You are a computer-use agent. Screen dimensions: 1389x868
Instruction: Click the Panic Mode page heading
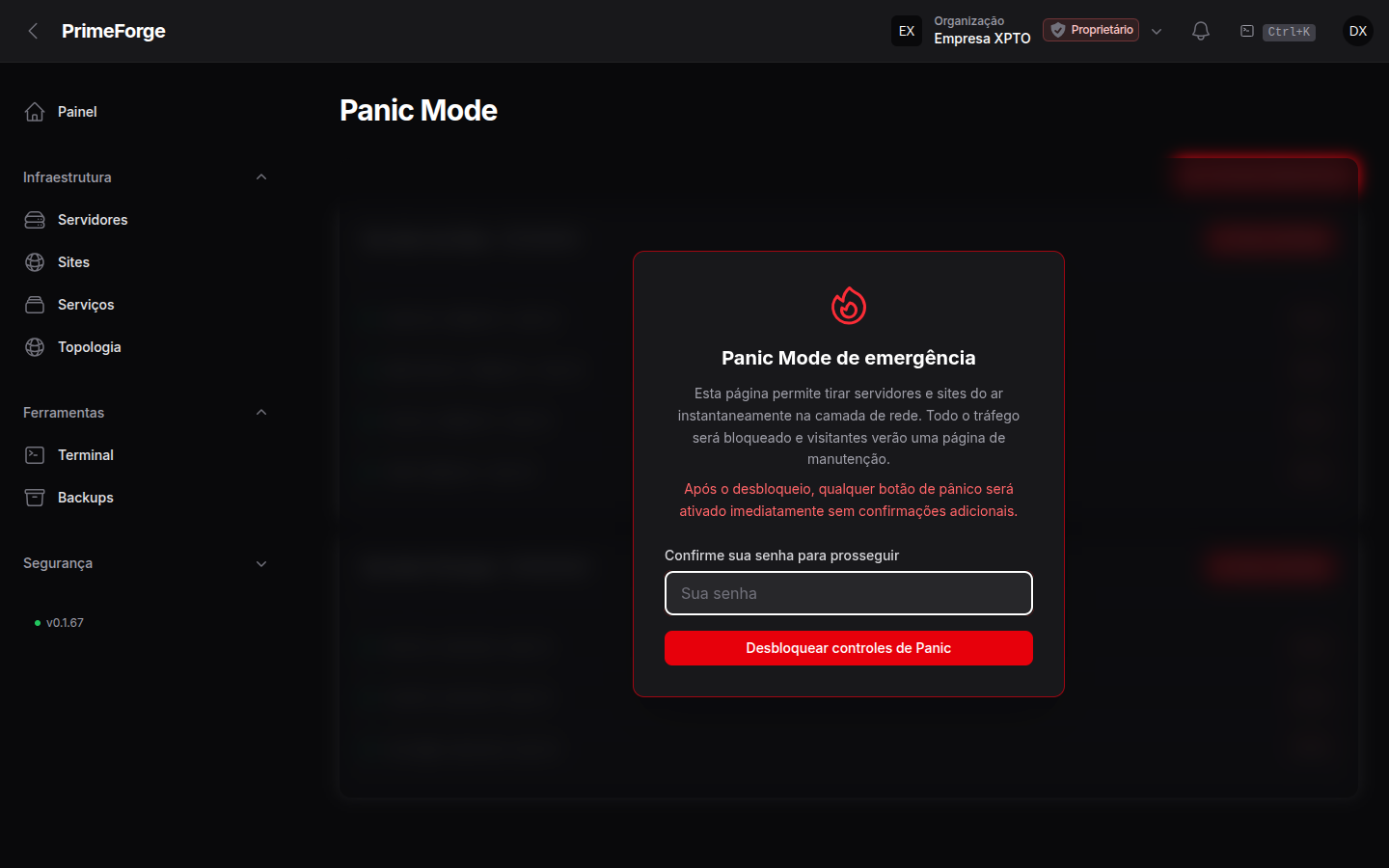[x=419, y=110]
